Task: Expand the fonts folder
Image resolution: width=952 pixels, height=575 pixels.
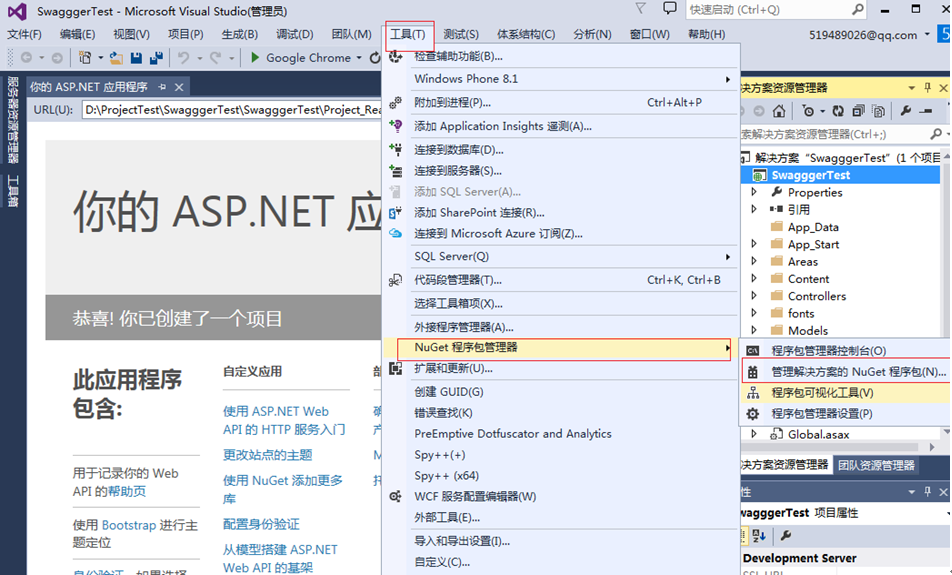Action: [x=754, y=313]
